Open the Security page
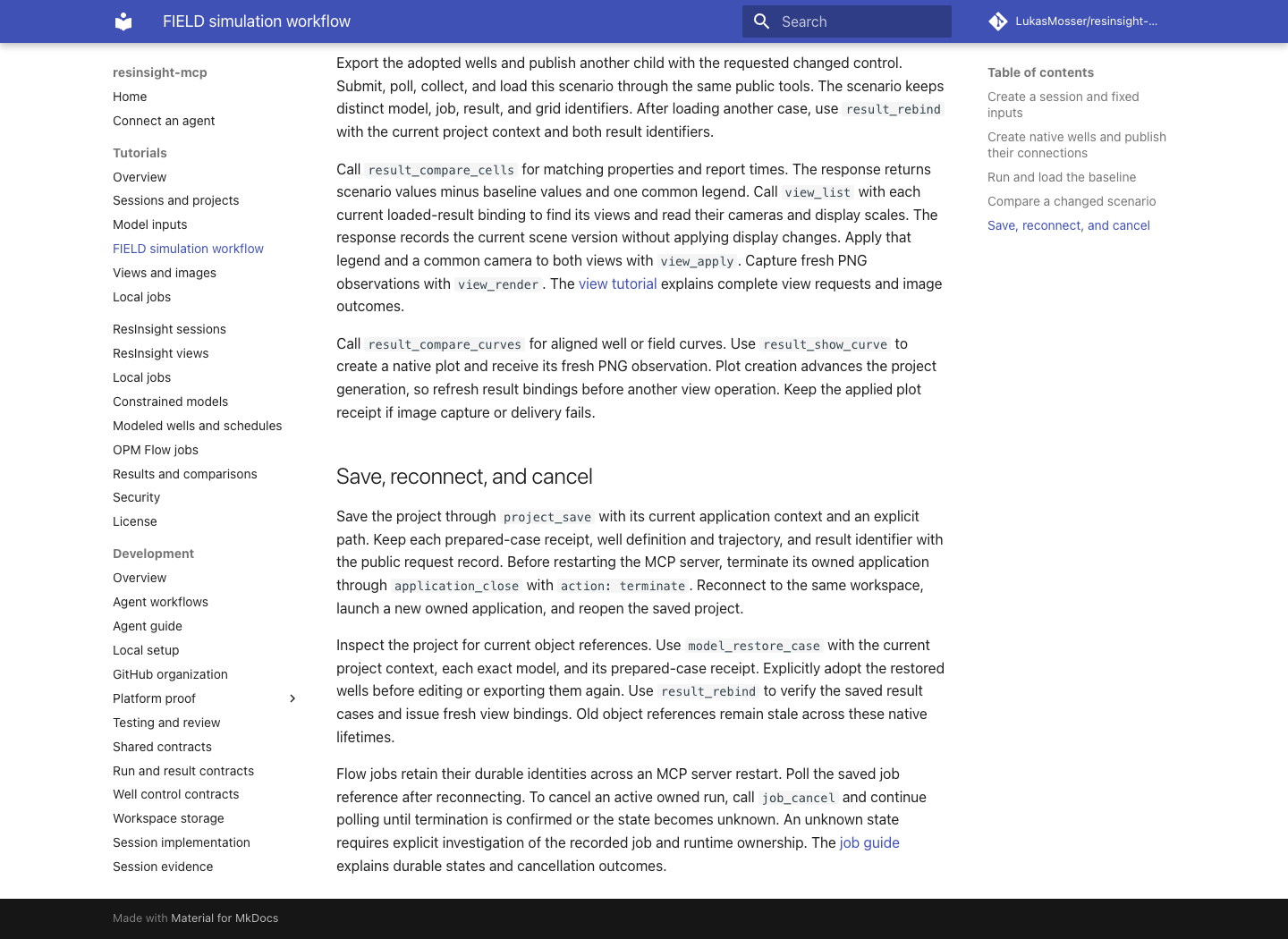The height and width of the screenshot is (939, 1288). tap(136, 497)
